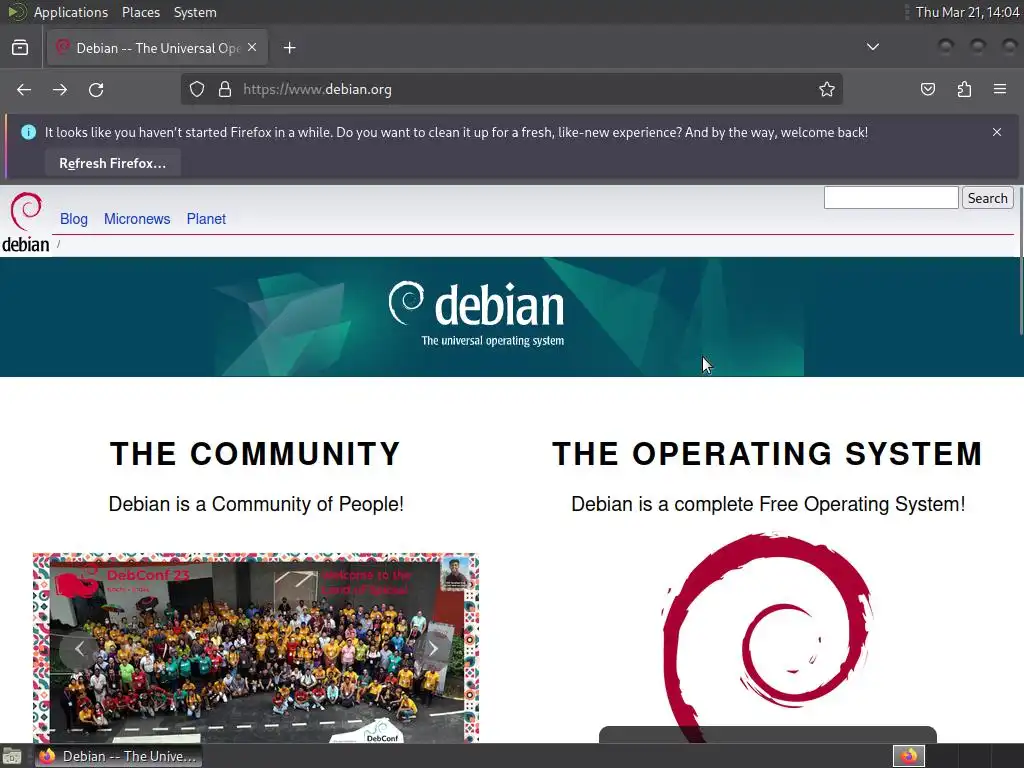Dismiss the Firefox refresh notification bar
This screenshot has width=1024, height=768.
pyautogui.click(x=997, y=132)
